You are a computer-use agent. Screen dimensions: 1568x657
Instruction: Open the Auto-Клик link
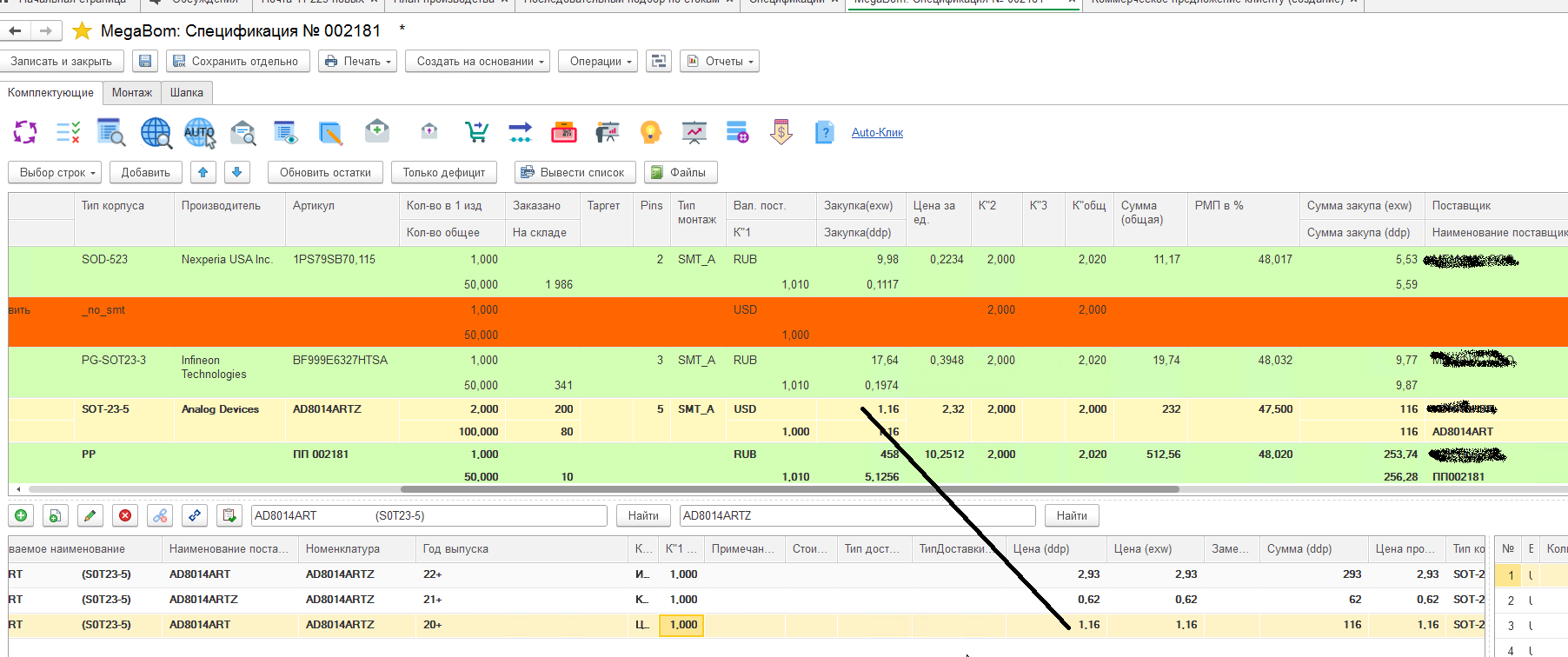point(877,133)
